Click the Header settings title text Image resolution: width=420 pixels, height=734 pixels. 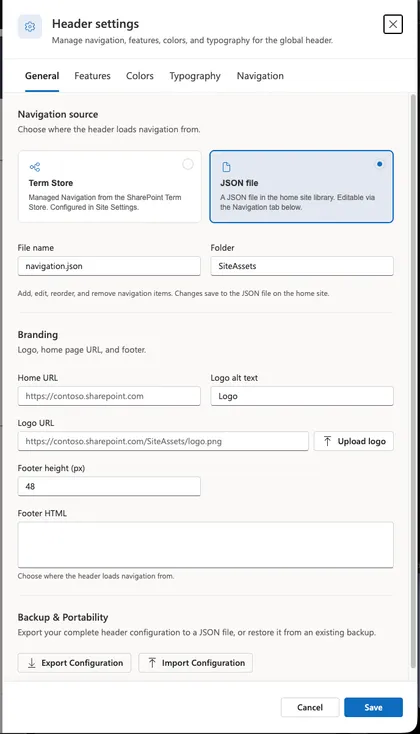(x=96, y=24)
